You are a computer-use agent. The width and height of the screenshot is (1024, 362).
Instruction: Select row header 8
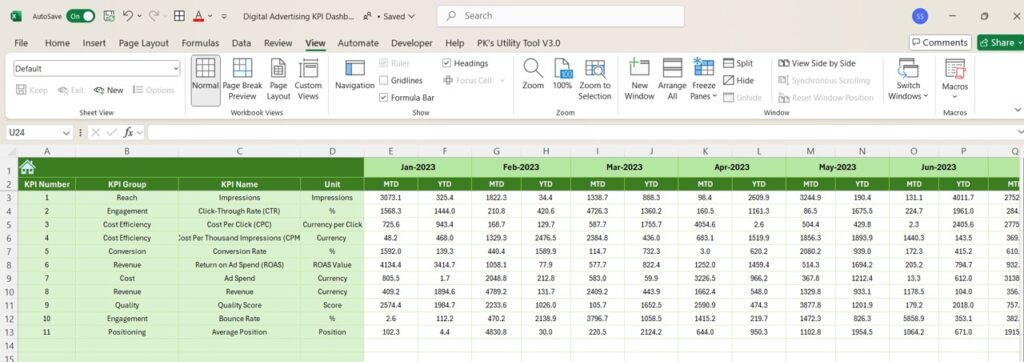[x=9, y=265]
